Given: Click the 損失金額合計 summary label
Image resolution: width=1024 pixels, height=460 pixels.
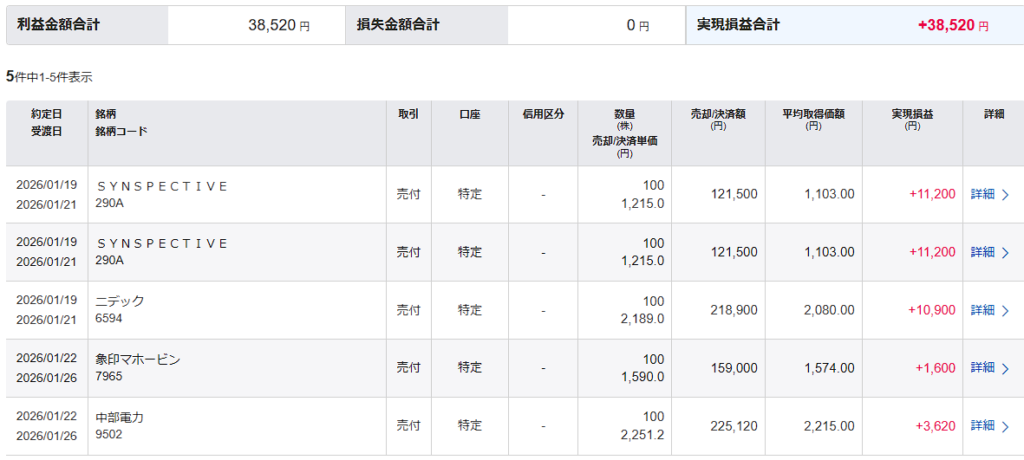Looking at the screenshot, I should pos(398,24).
